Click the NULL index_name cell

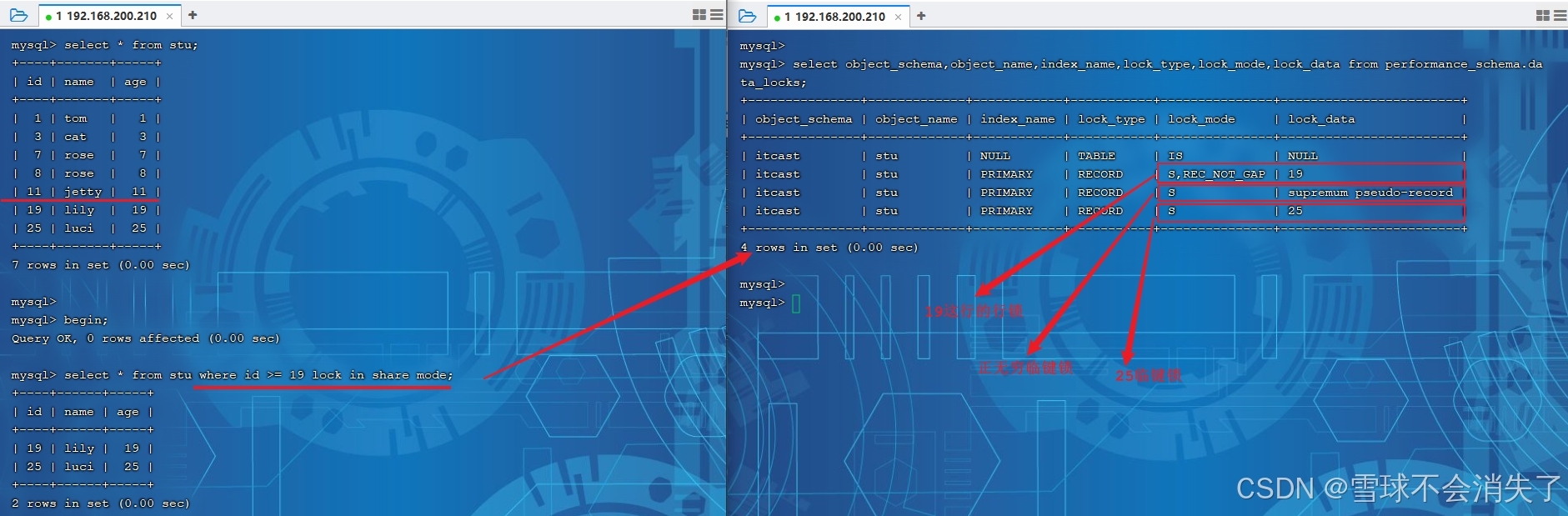[995, 156]
